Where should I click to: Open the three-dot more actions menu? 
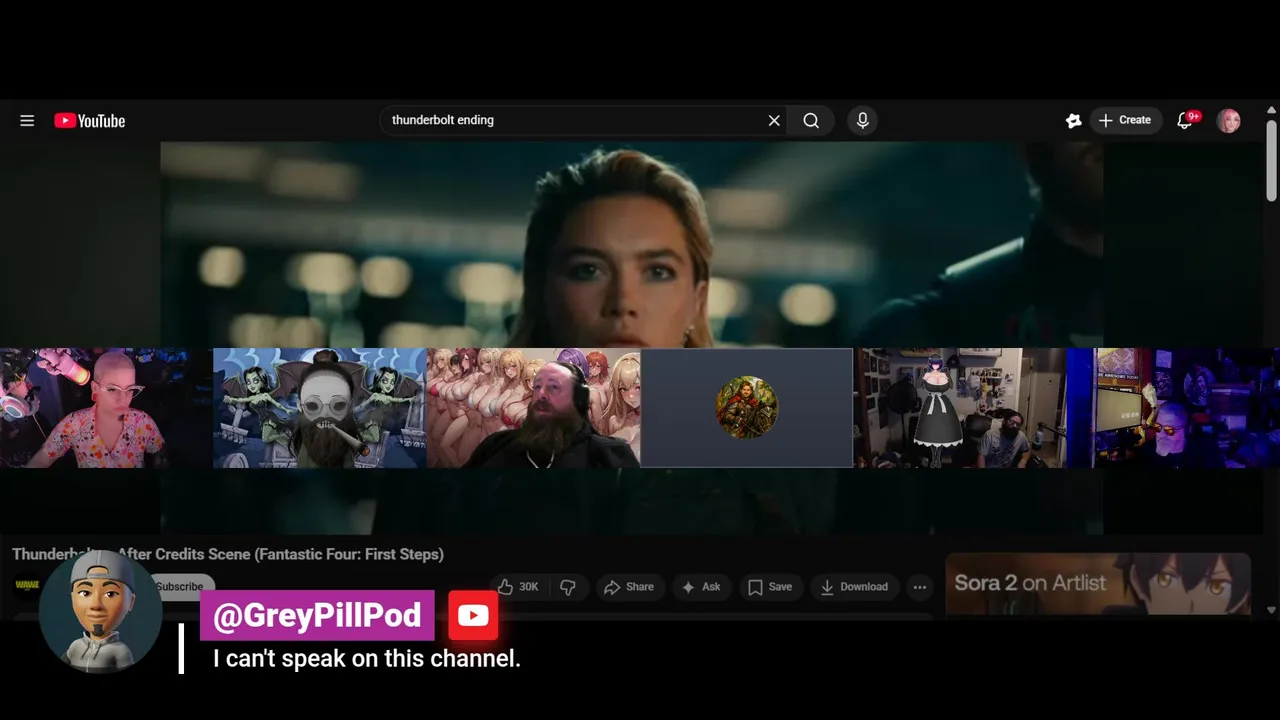click(x=920, y=587)
